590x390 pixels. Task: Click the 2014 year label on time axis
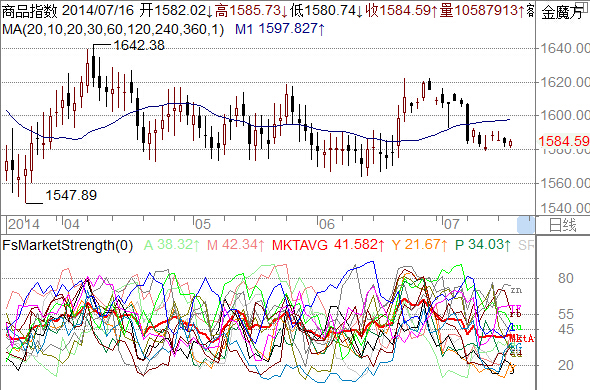click(24, 224)
